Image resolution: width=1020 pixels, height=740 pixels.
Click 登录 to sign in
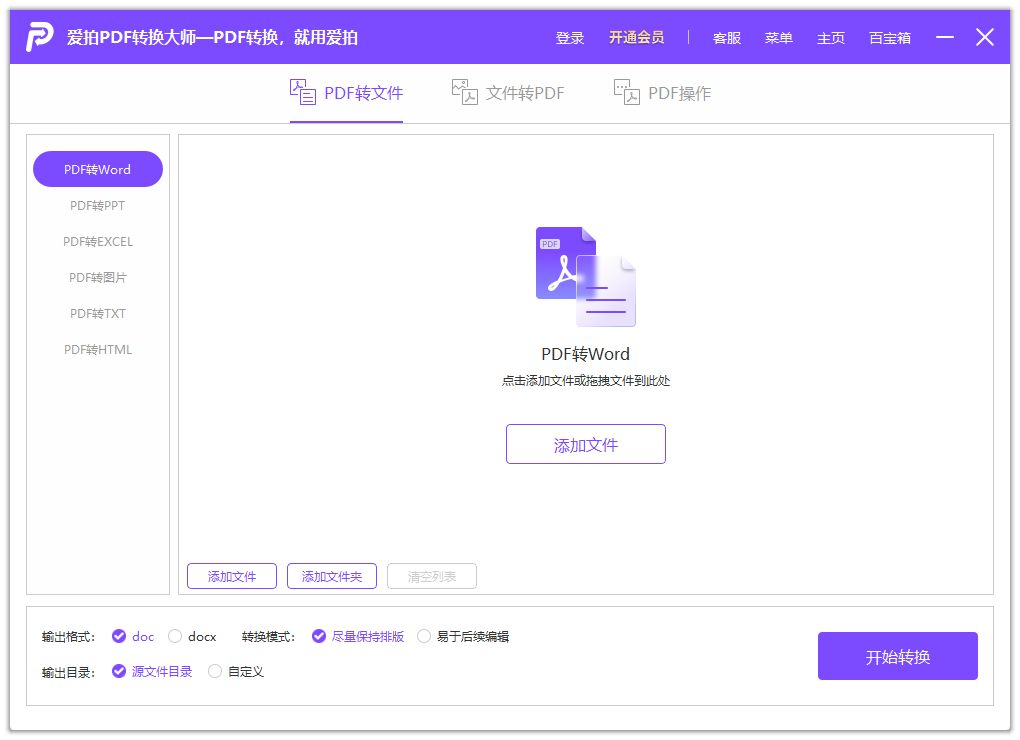(569, 37)
